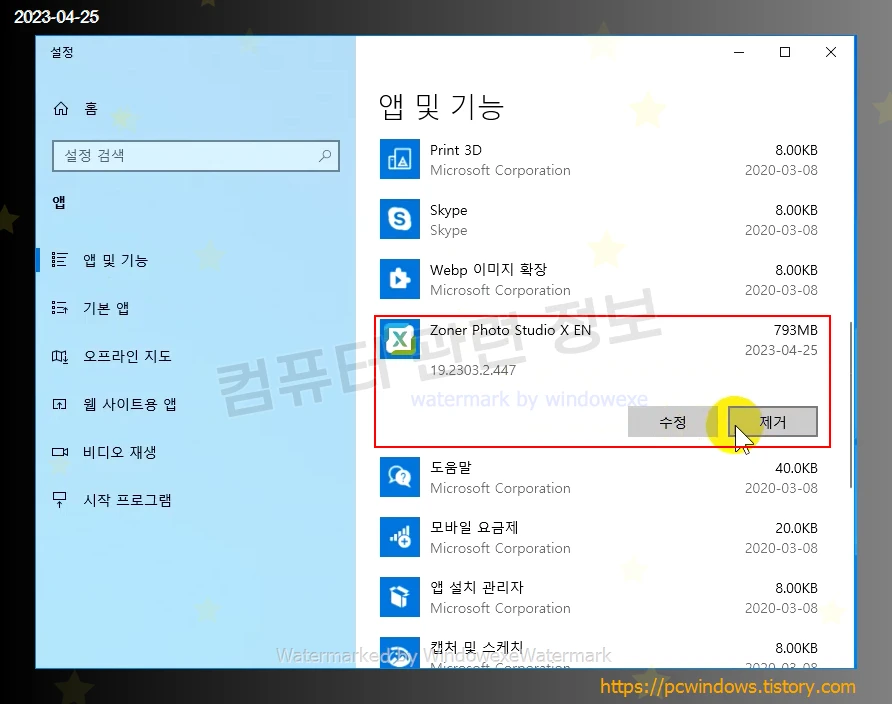The height and width of the screenshot is (704, 892).
Task: Click the 도움말 app icon
Action: (400, 477)
